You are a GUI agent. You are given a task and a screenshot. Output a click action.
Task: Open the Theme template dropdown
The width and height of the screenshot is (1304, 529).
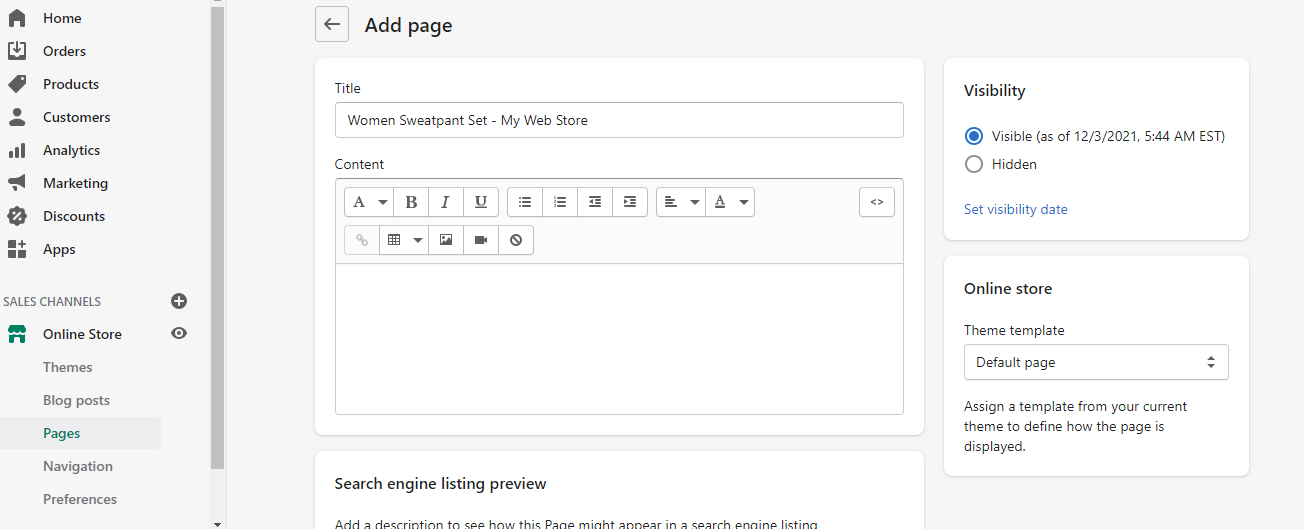[x=1096, y=362]
